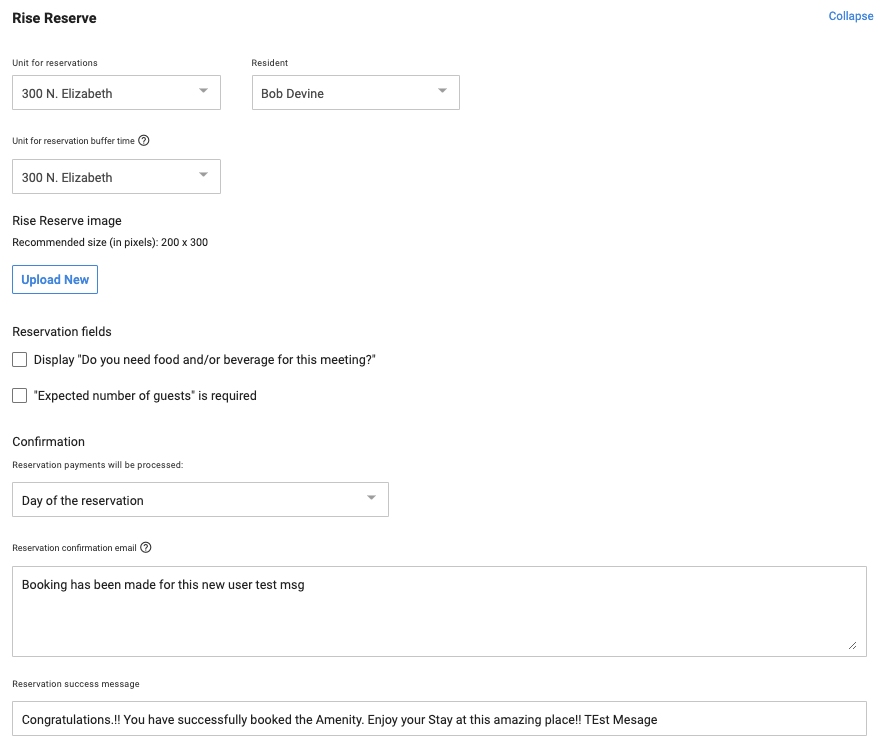Image resolution: width=886 pixels, height=752 pixels.
Task: Click arrow icon in Unit for reservations dropdown
Action: 203,92
